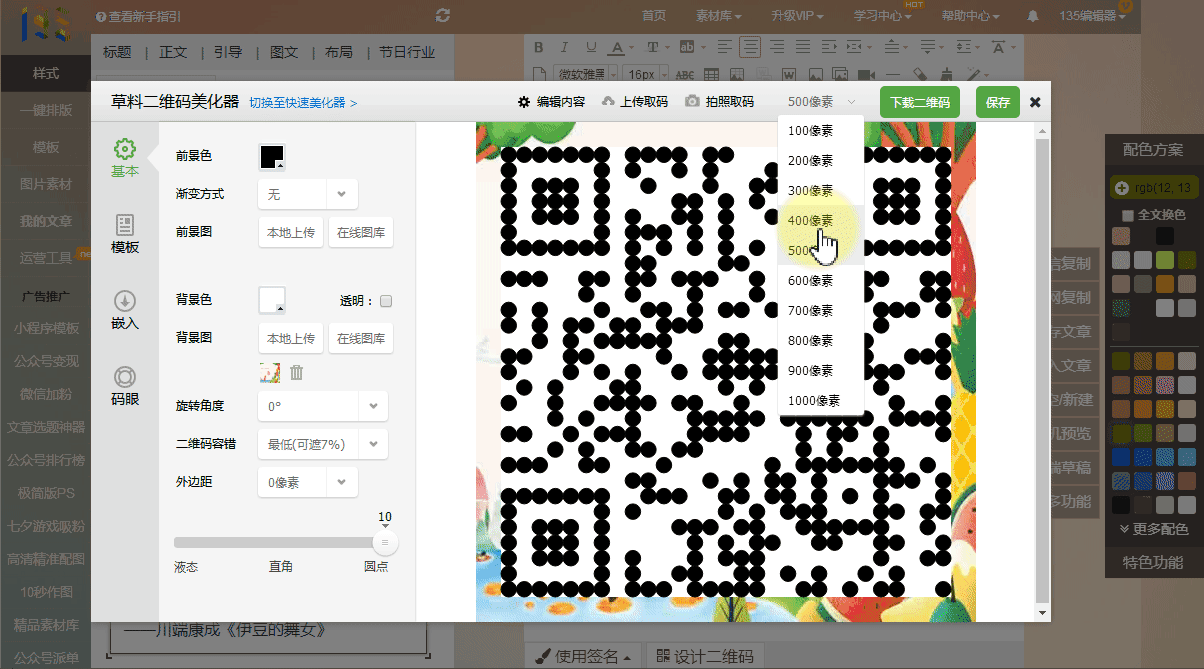
Task: Toggle the 透明 transparent checkbox
Action: [386, 301]
